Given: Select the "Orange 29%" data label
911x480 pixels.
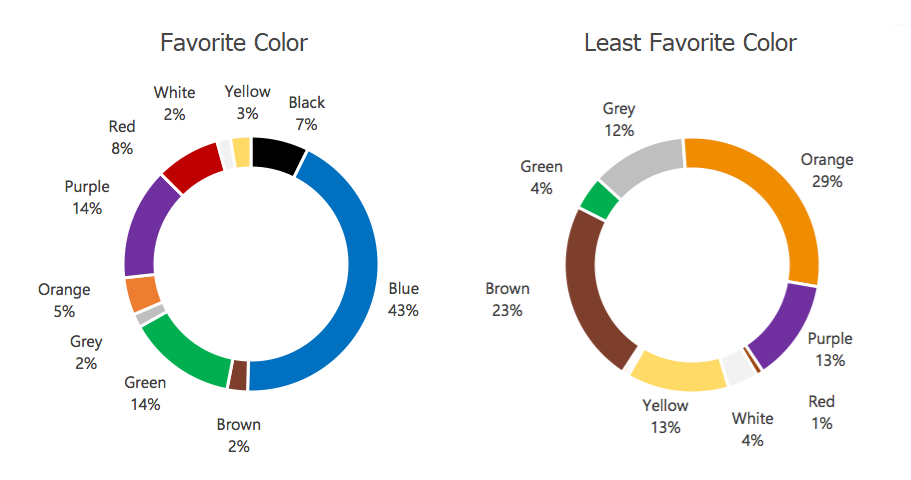Looking at the screenshot, I should (x=827, y=171).
